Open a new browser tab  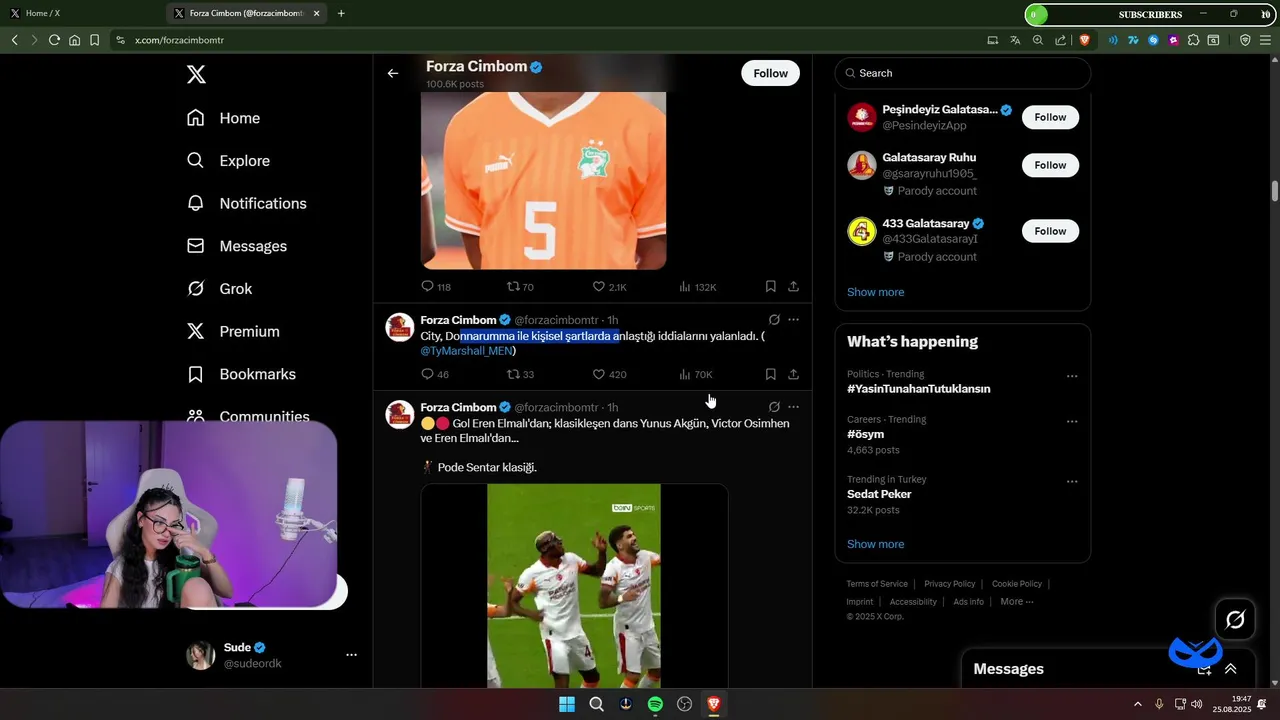pyautogui.click(x=341, y=13)
